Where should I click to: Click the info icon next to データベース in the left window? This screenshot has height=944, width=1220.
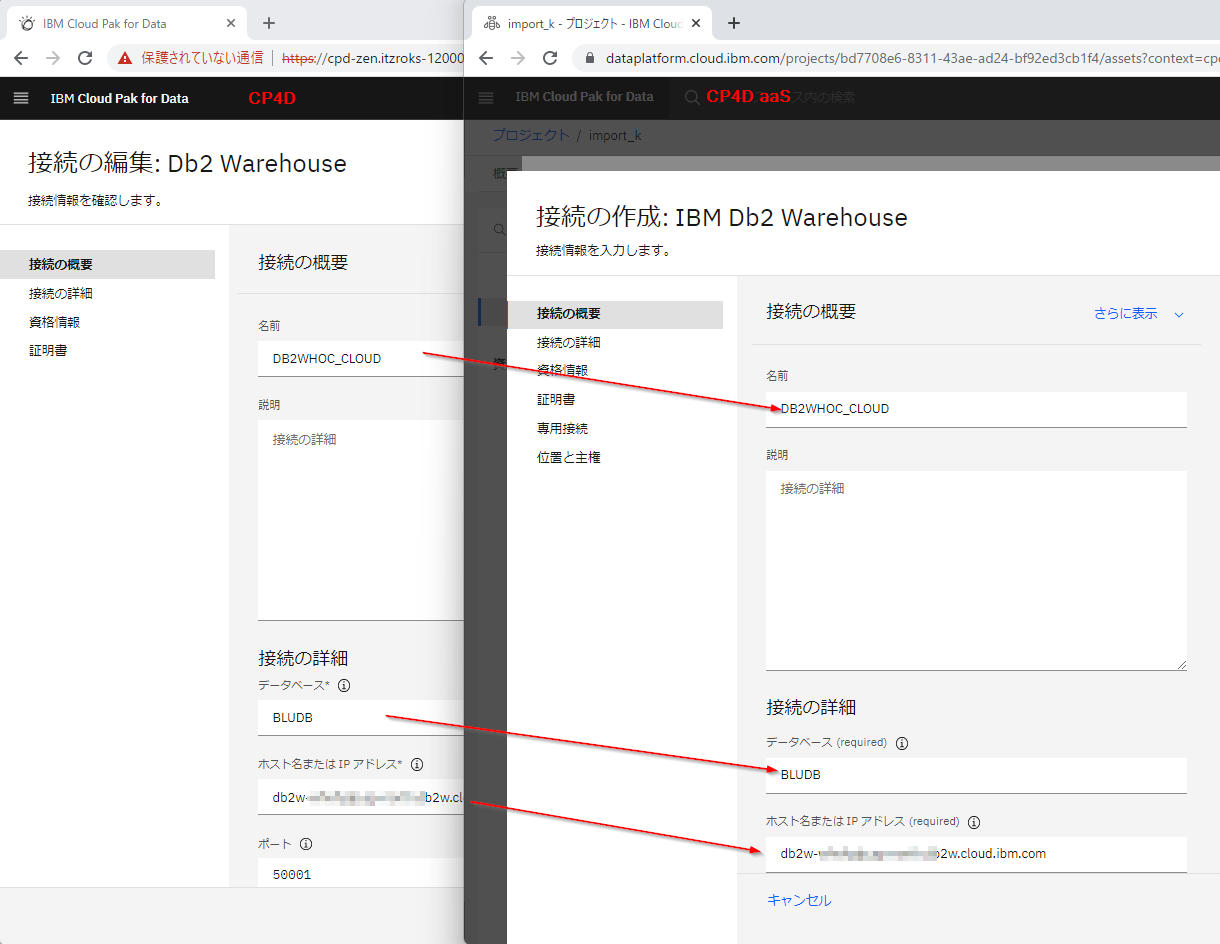(x=344, y=686)
